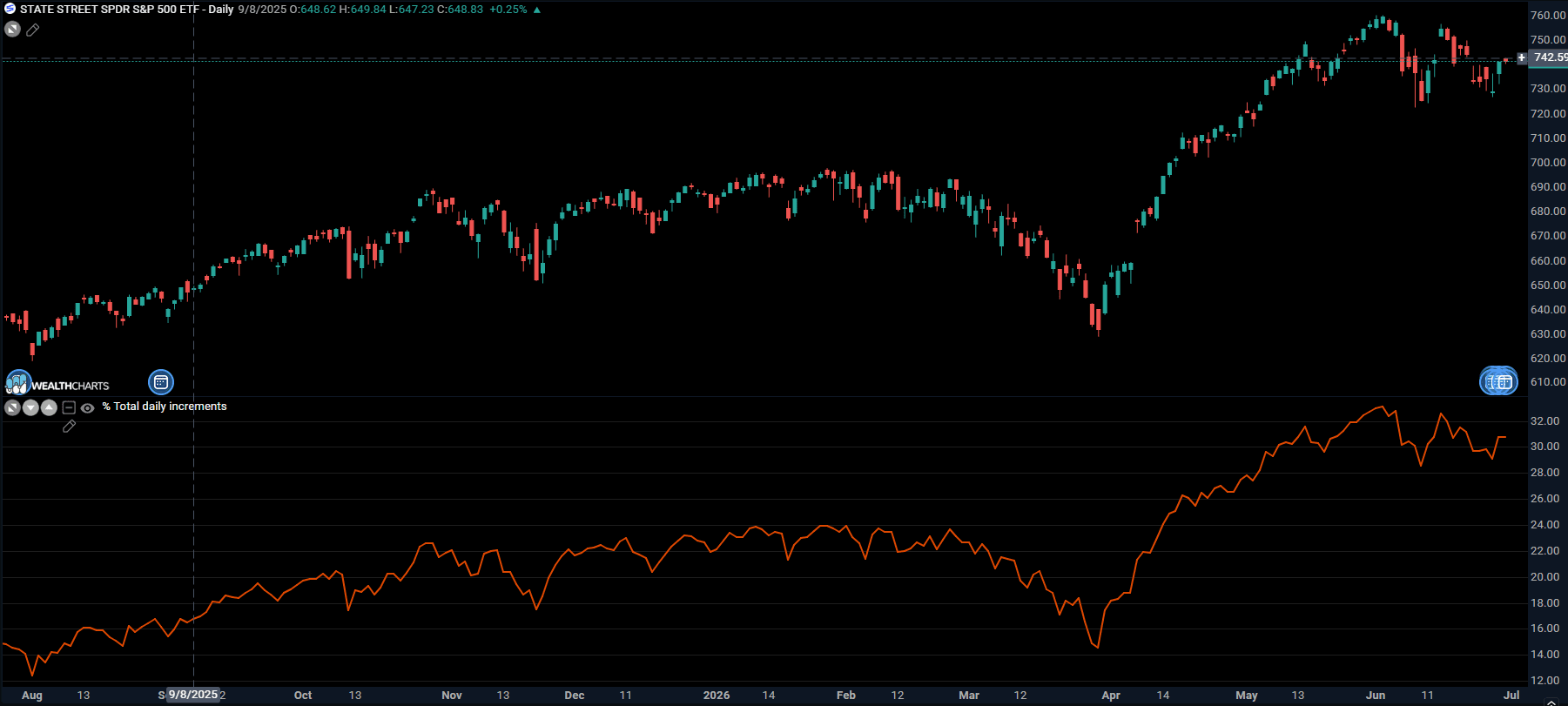This screenshot has height=706, width=1568.
Task: Maximize the price chart pane using the arrow icon
Action: 12,30
